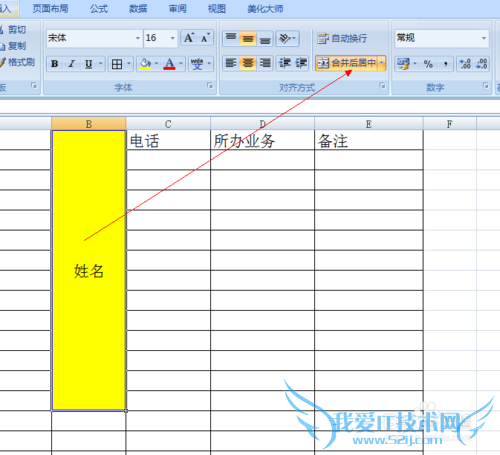Image resolution: width=500 pixels, height=455 pixels.
Task: Open 数字 dialog launcher
Action: [486, 86]
